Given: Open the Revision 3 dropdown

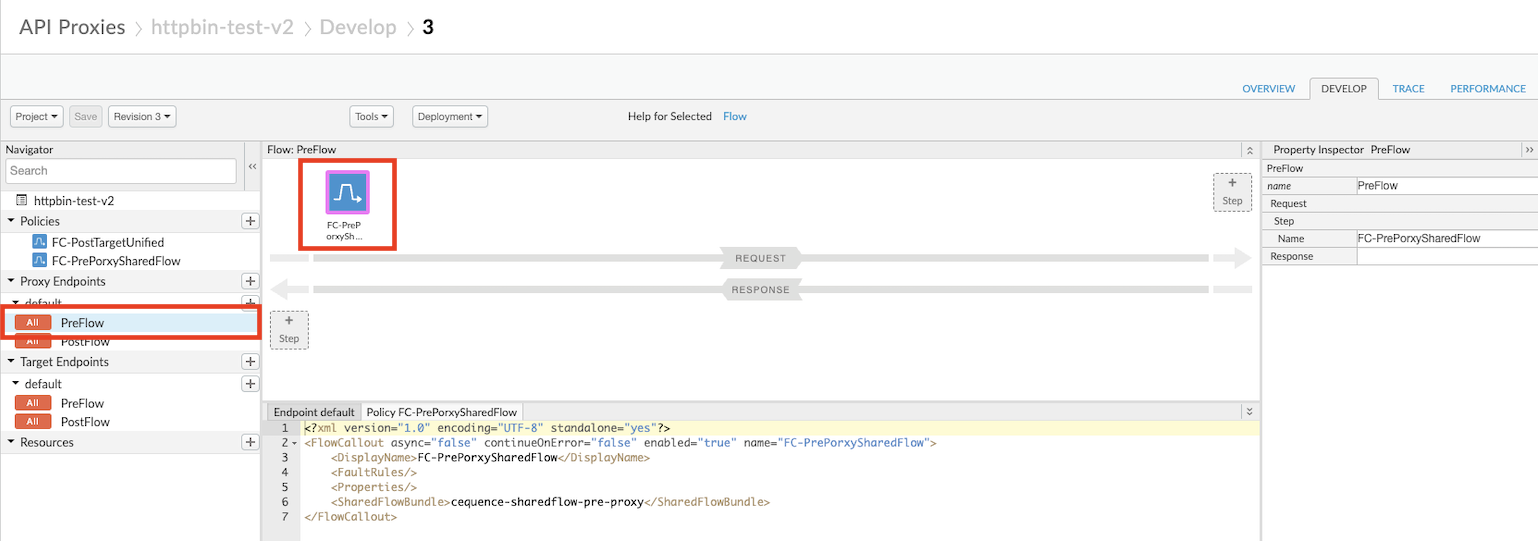Looking at the screenshot, I should coord(143,117).
